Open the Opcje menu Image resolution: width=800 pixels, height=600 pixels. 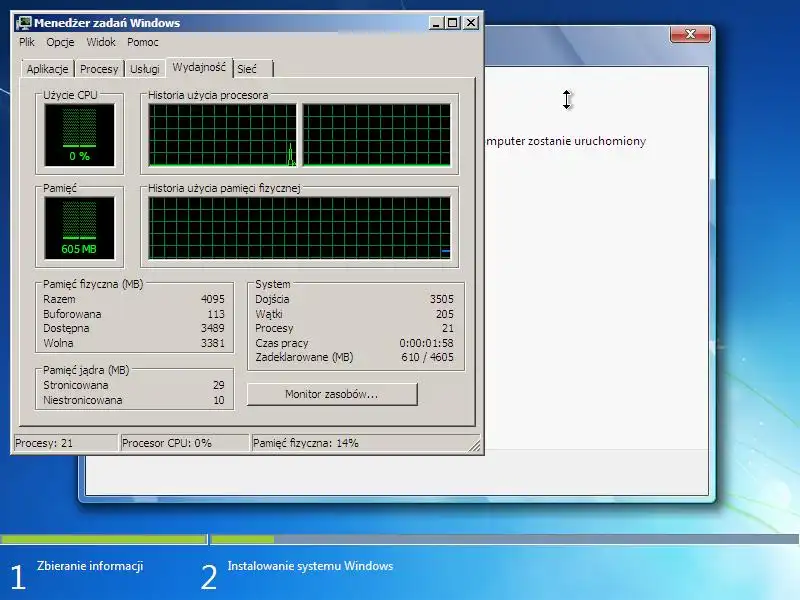[60, 42]
